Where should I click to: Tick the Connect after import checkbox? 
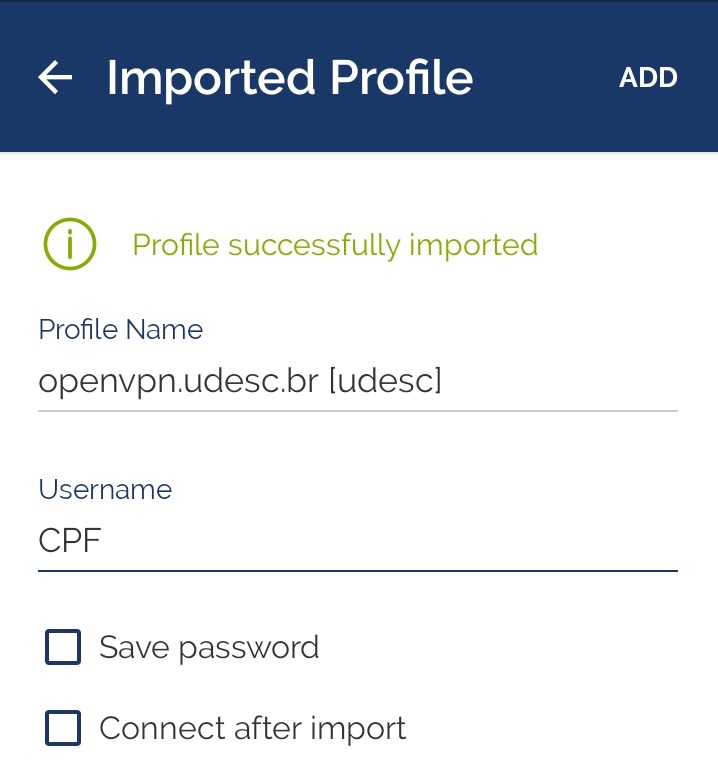pyautogui.click(x=63, y=728)
